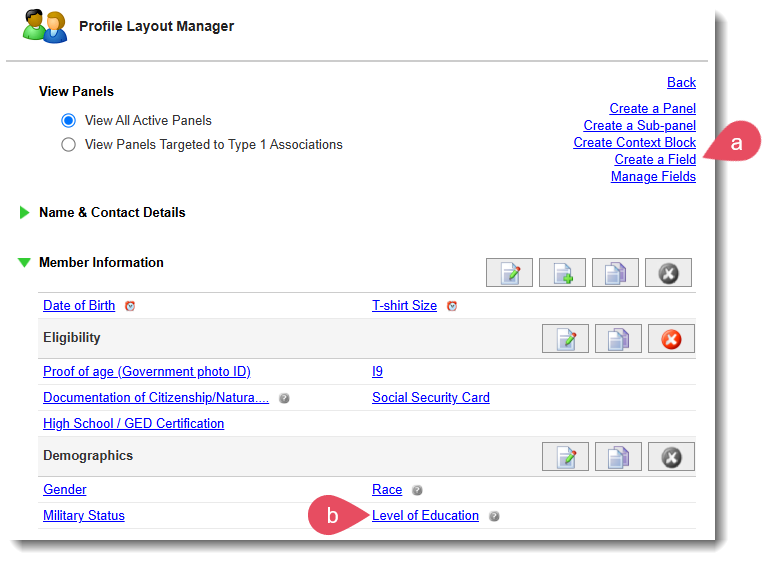
Task: Copy the Demographics sub-panel
Action: [x=618, y=457]
